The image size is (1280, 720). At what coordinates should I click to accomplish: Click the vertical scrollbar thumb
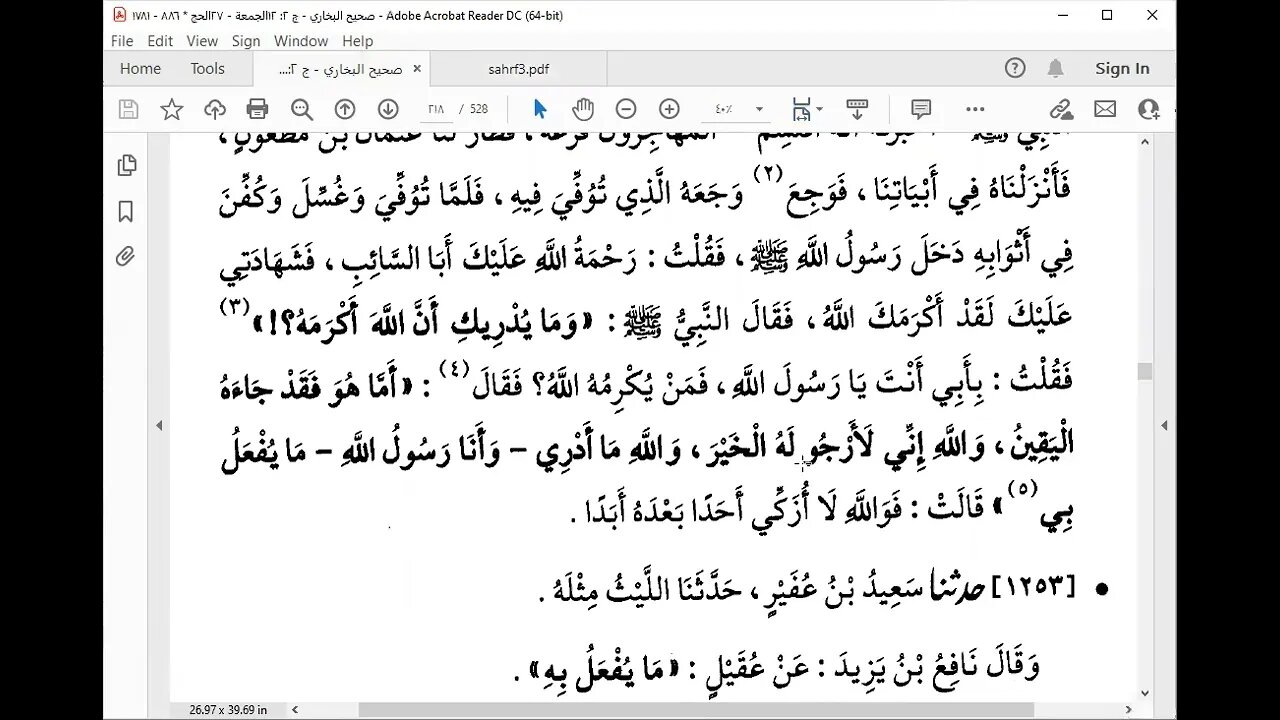coord(1145,372)
